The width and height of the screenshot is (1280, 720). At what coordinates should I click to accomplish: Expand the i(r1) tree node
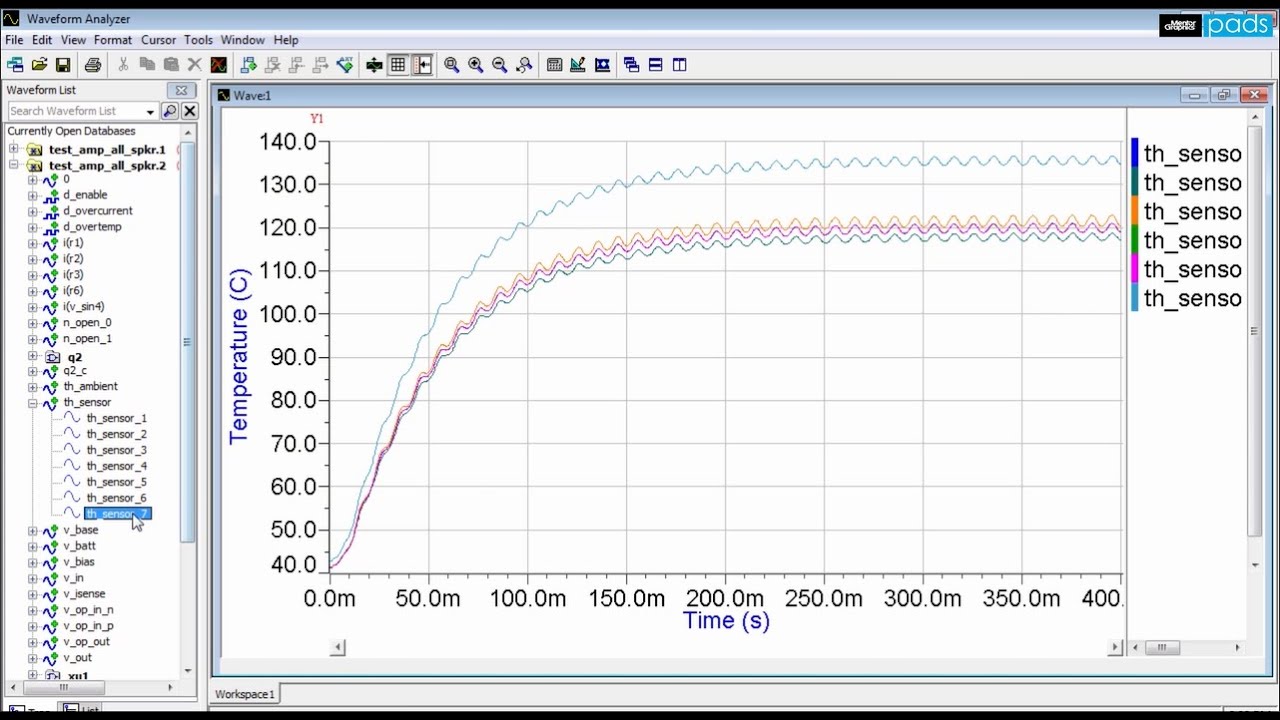(32, 243)
